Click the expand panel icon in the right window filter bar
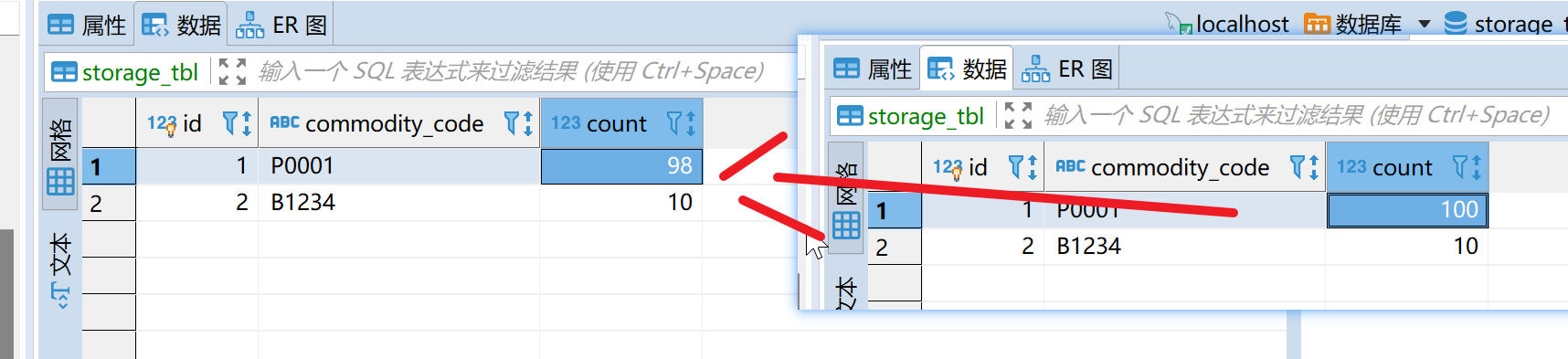 coord(1018,116)
